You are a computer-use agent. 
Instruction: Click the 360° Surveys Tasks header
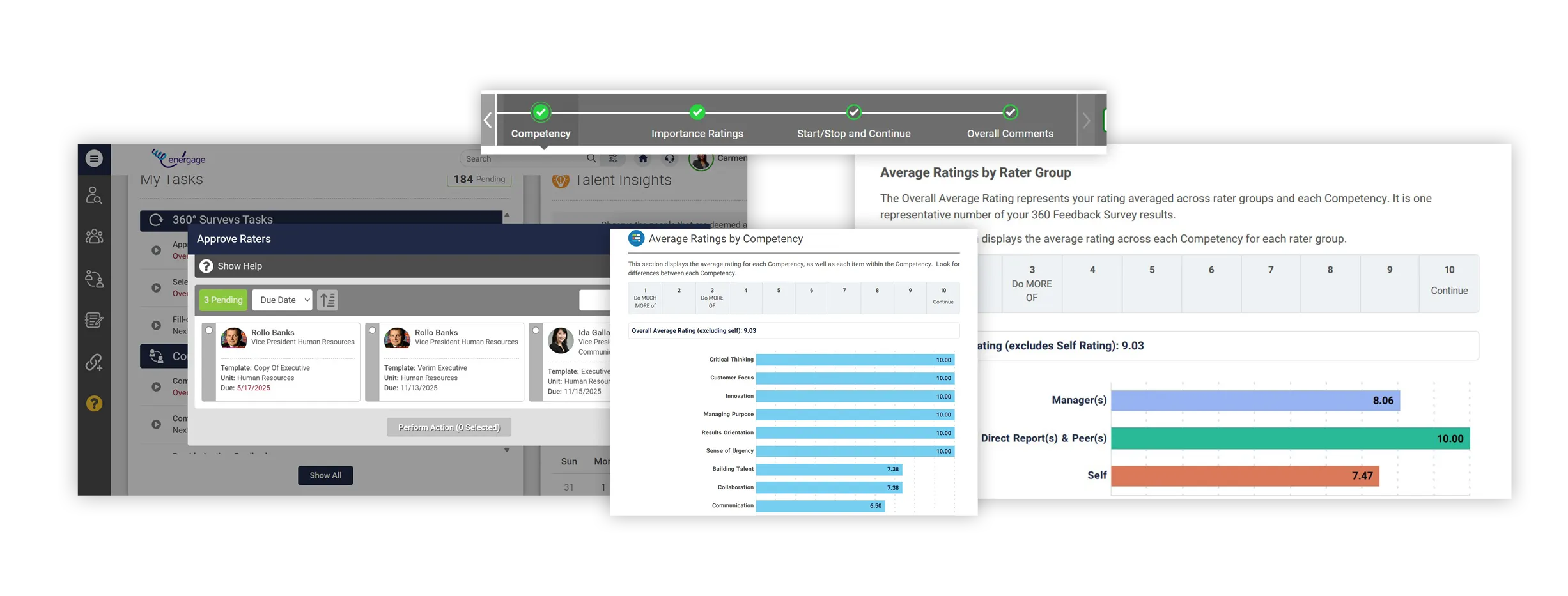(x=321, y=220)
